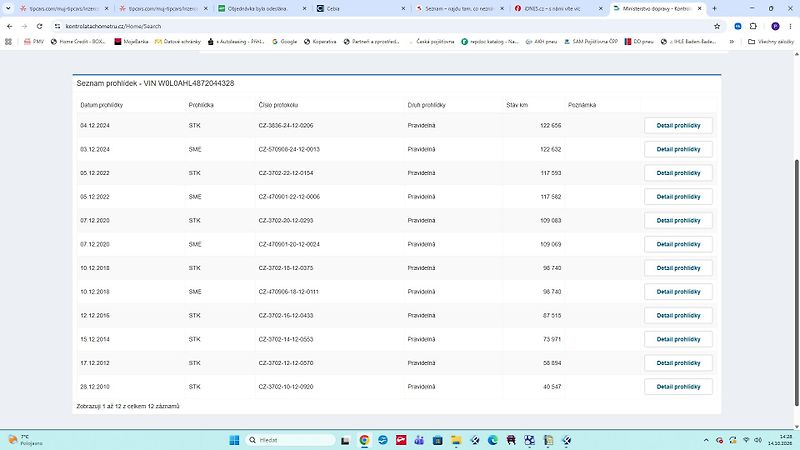
Task: Open Chrome from the taskbar
Action: coord(364,440)
